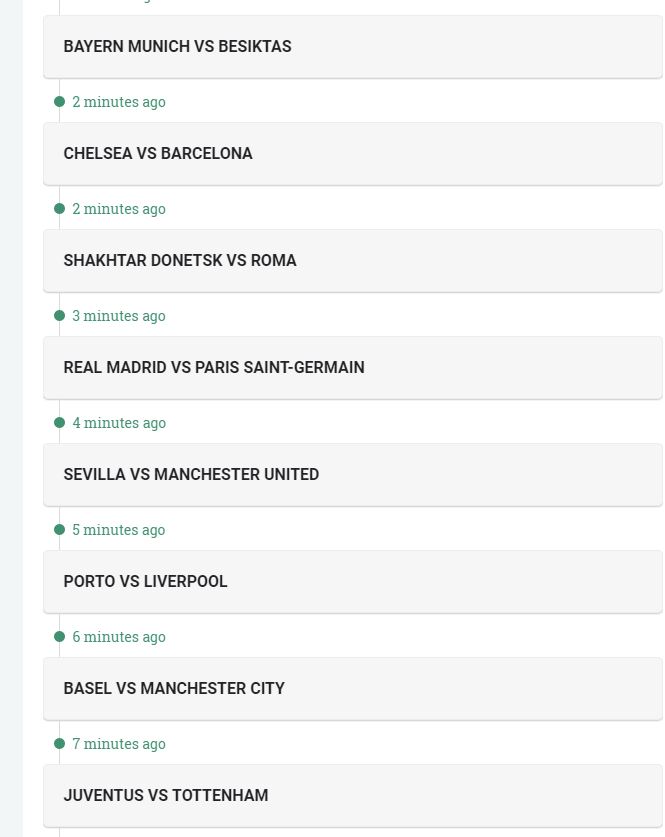665x837 pixels.
Task: Select the timeline dot beside '5 minutes ago'
Action: point(59,530)
